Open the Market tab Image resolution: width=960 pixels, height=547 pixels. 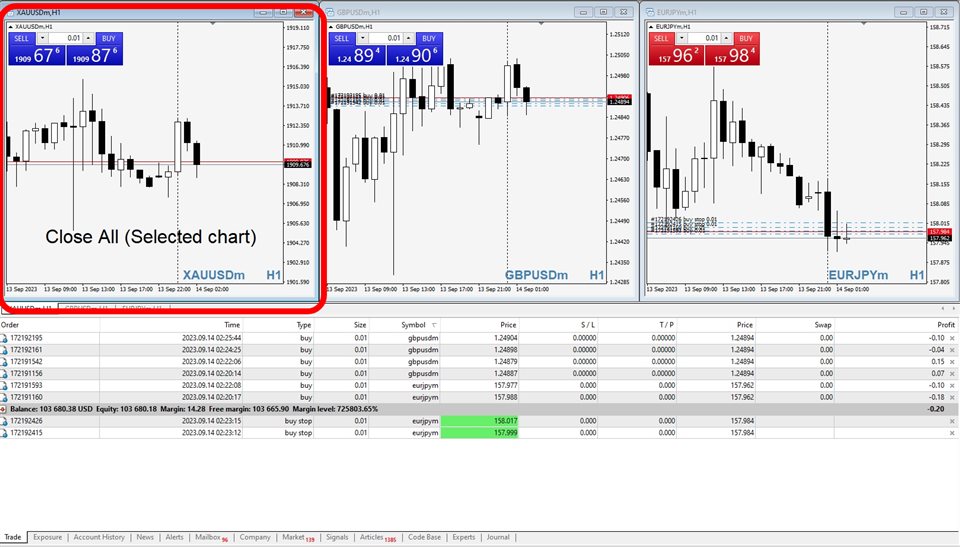coord(298,537)
